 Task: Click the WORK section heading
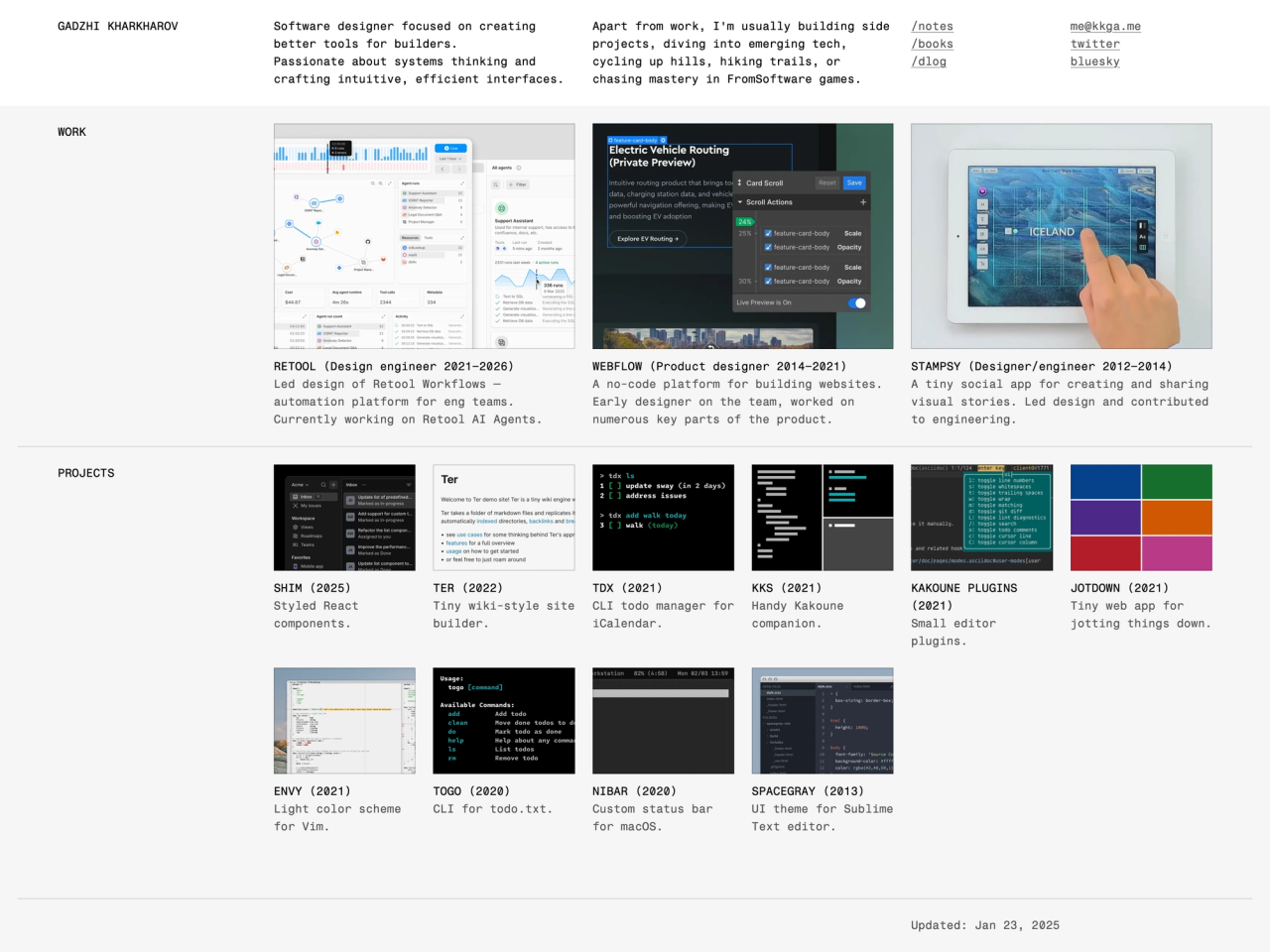pyautogui.click(x=72, y=133)
